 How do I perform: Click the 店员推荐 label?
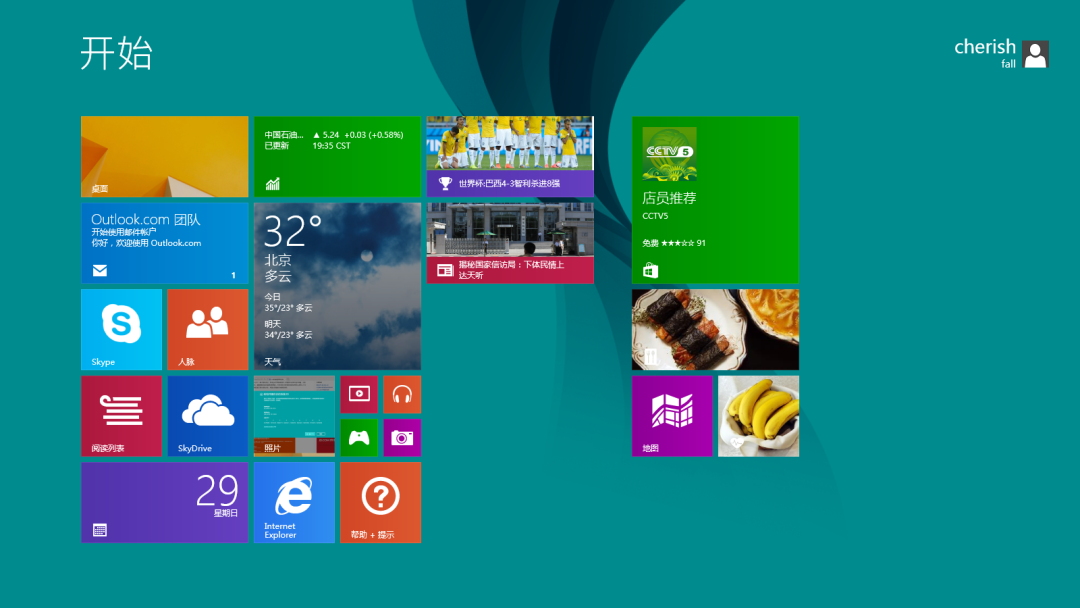(x=669, y=198)
